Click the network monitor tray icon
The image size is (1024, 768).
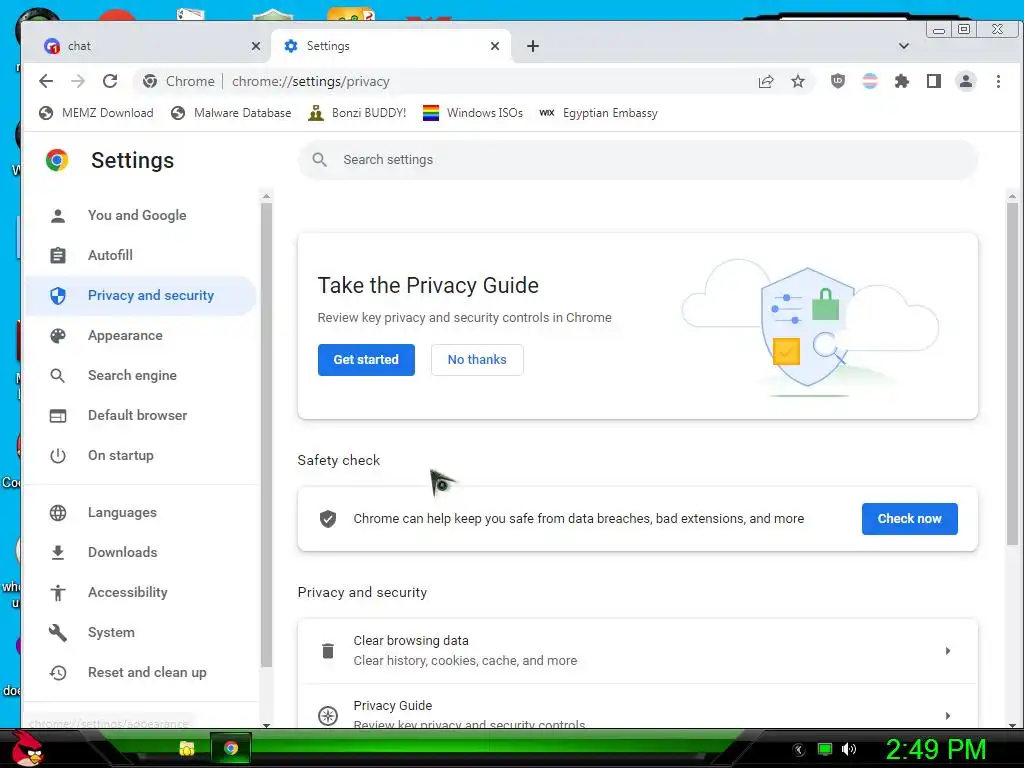point(825,749)
